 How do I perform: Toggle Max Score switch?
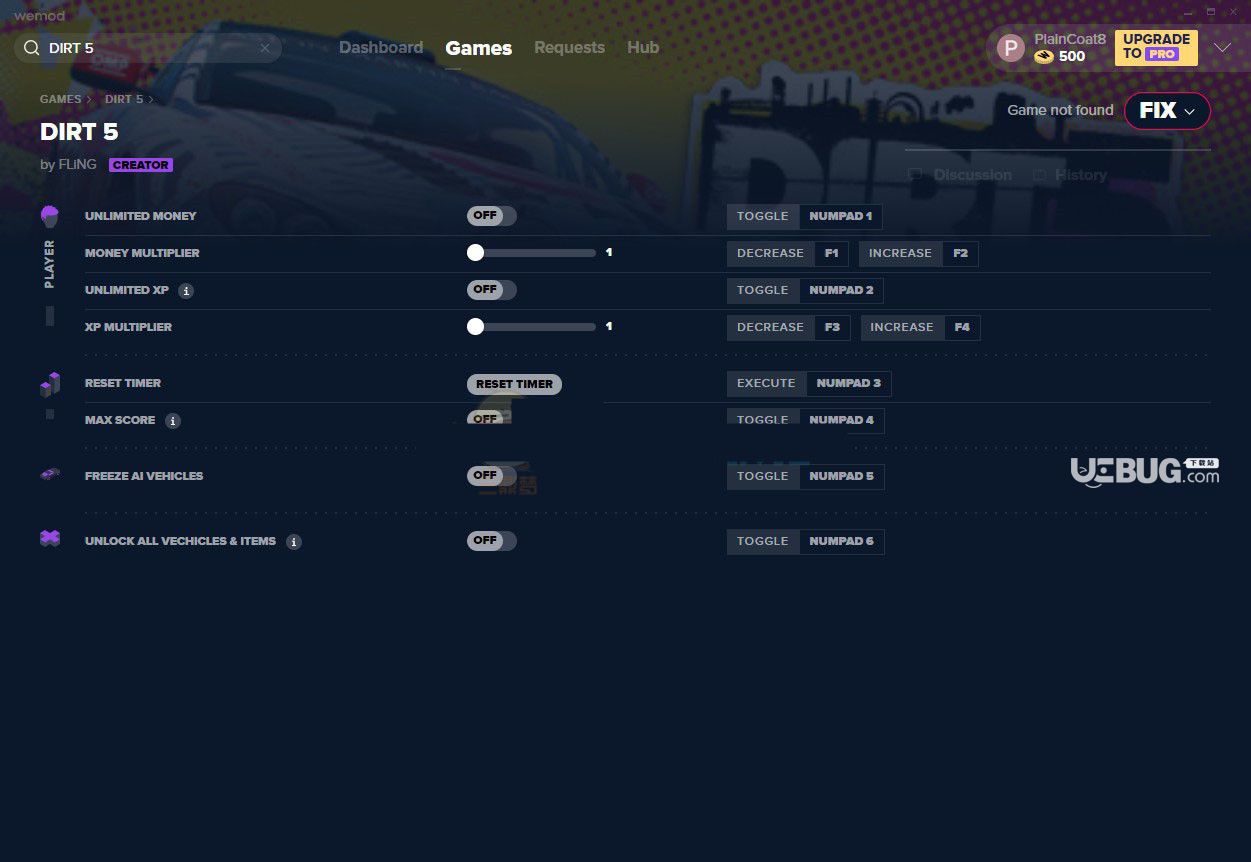coord(492,418)
